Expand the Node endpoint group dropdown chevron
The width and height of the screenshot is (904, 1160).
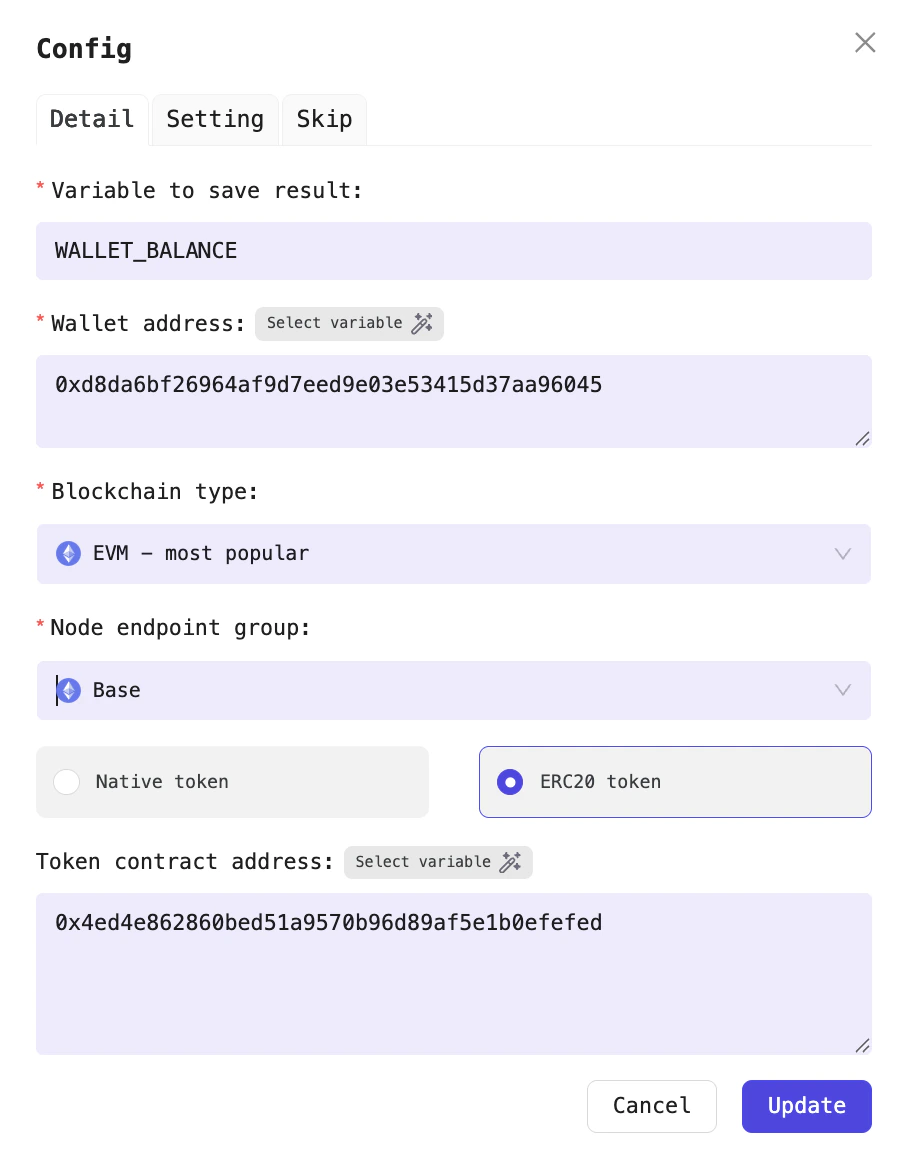tap(842, 690)
